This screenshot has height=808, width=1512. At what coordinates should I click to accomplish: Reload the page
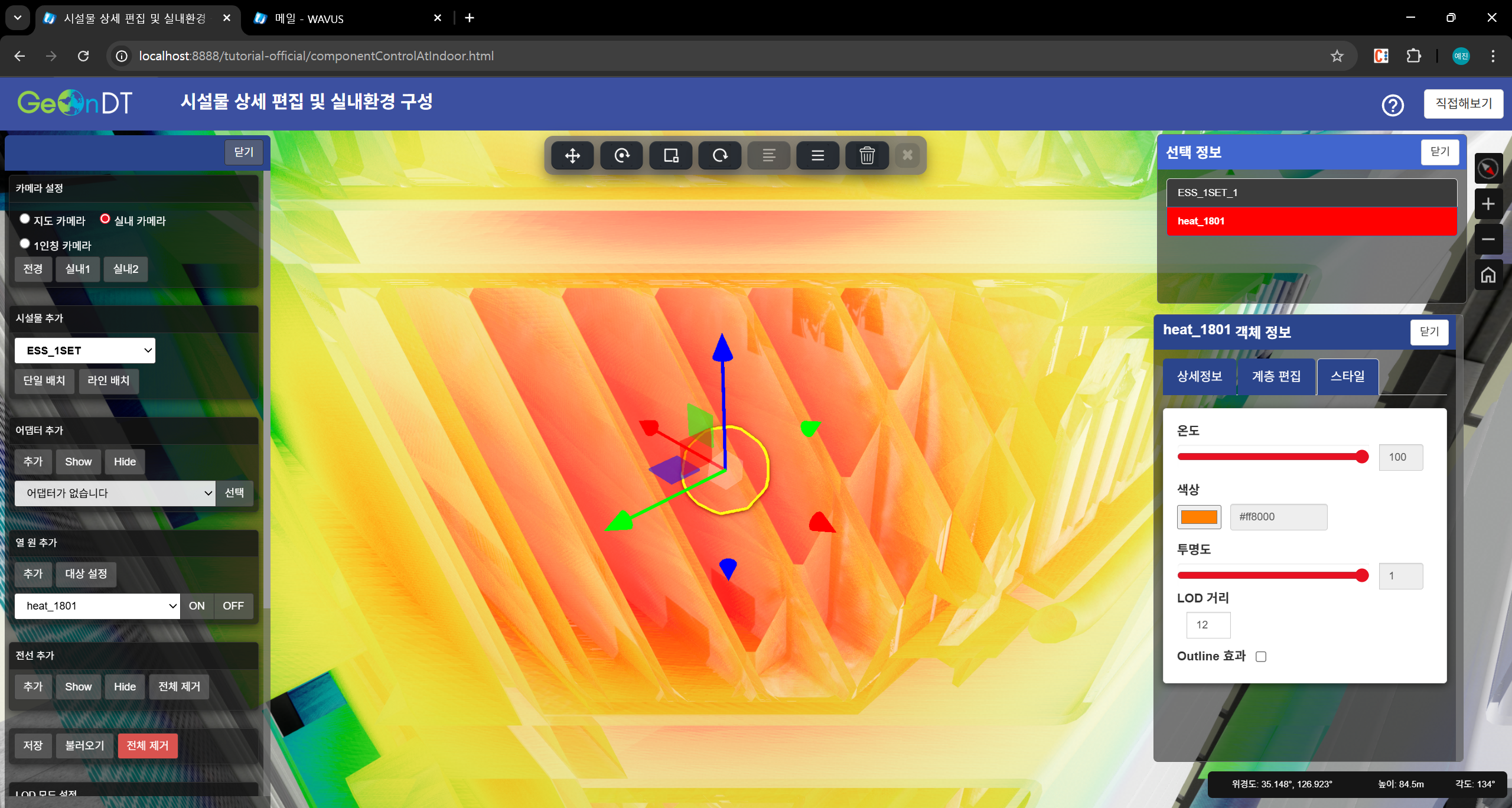coord(83,56)
